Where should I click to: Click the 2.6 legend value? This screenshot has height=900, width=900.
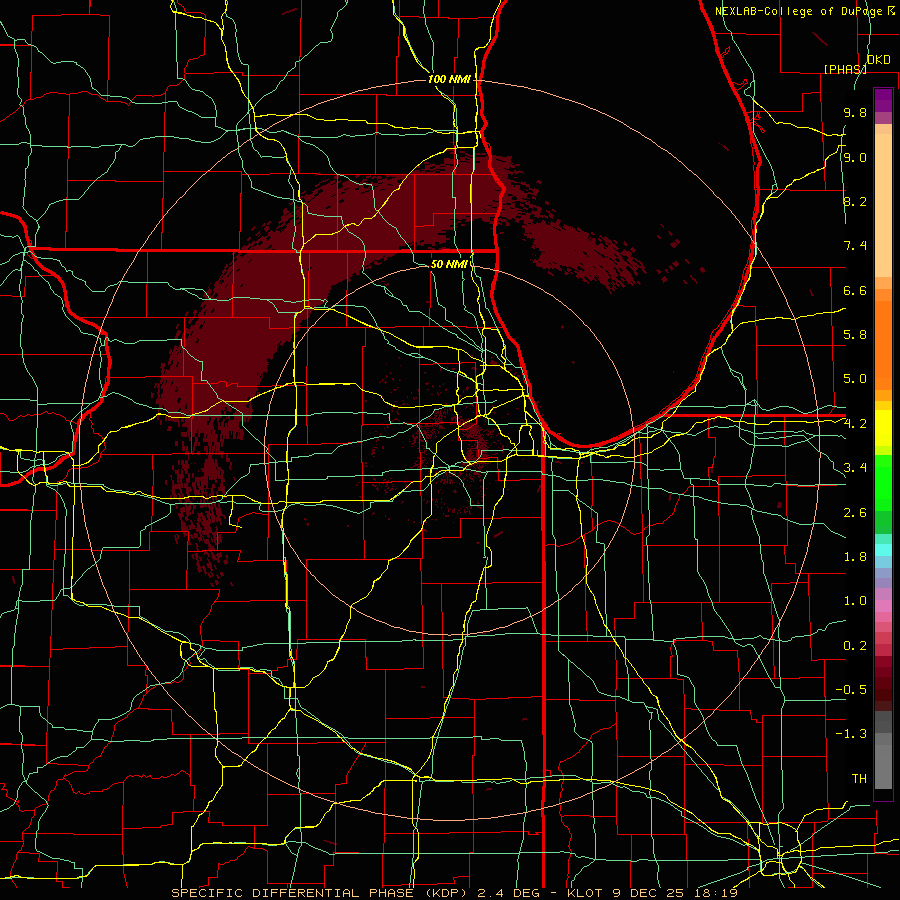click(855, 513)
